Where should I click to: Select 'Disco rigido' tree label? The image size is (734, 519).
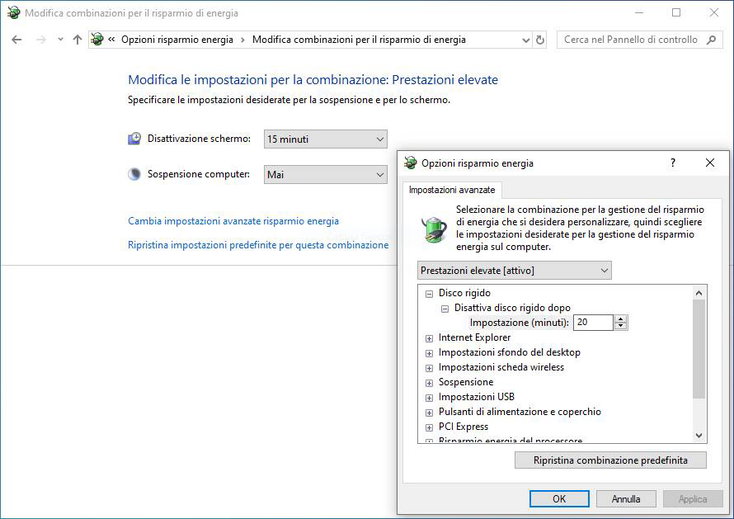coord(464,293)
